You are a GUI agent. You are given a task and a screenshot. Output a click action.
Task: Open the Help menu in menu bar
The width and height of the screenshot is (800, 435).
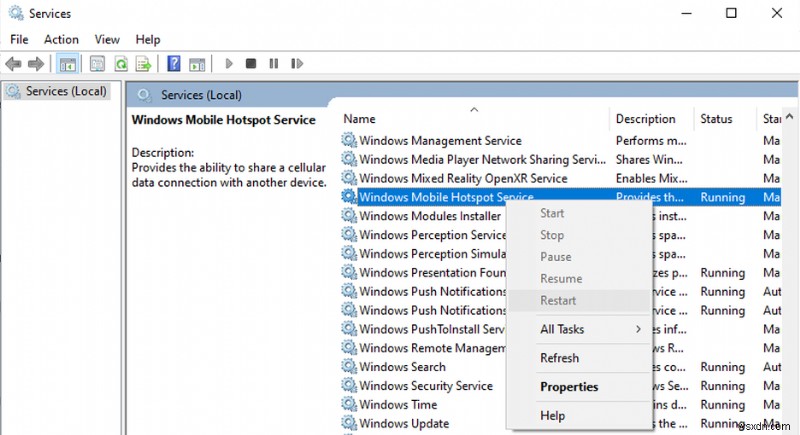[147, 39]
